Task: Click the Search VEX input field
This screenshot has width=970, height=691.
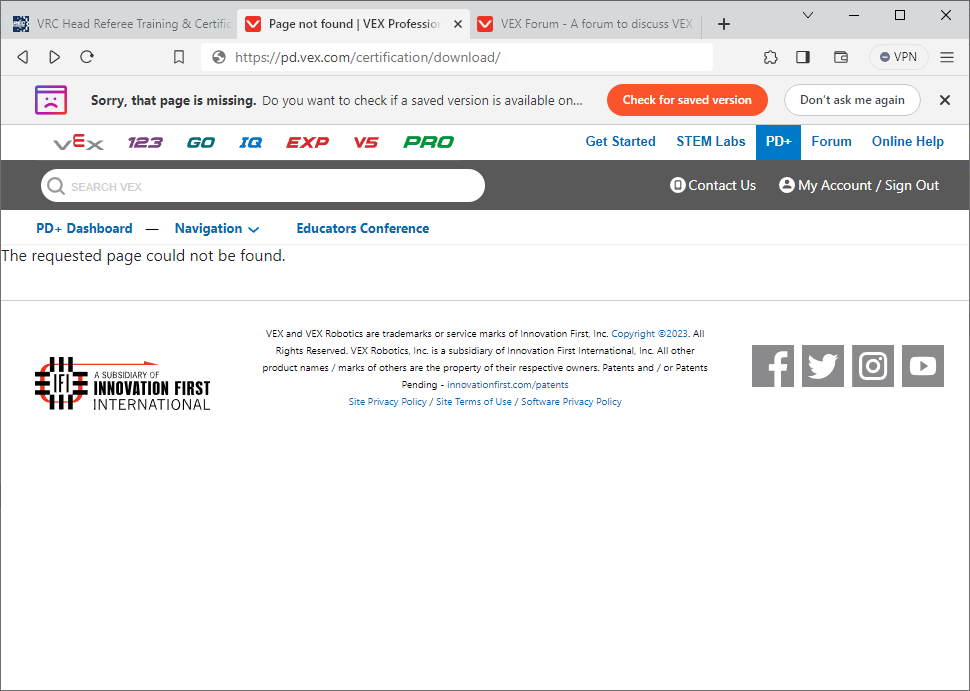Action: tap(263, 186)
